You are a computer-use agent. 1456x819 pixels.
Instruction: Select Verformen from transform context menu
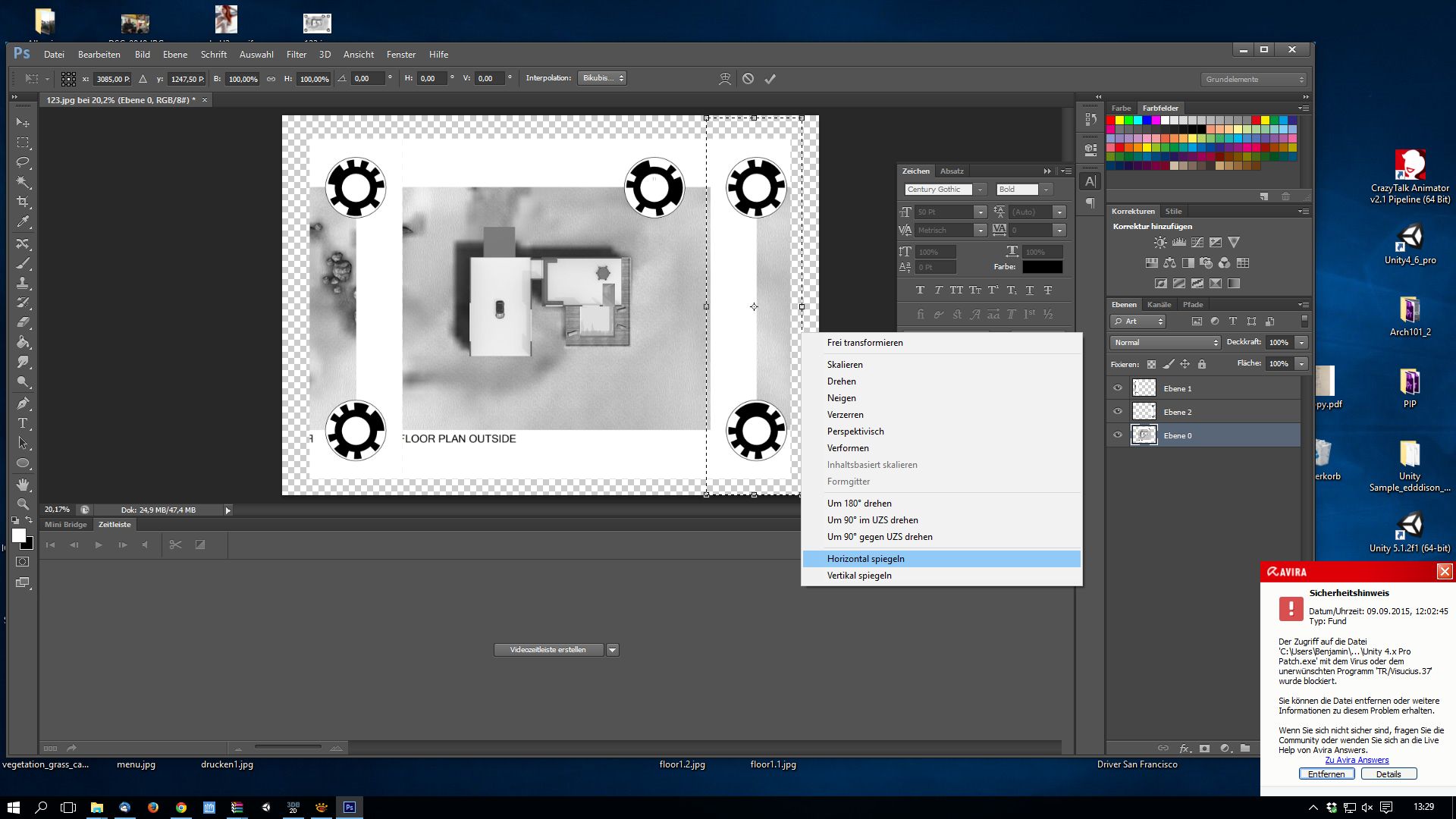[847, 447]
